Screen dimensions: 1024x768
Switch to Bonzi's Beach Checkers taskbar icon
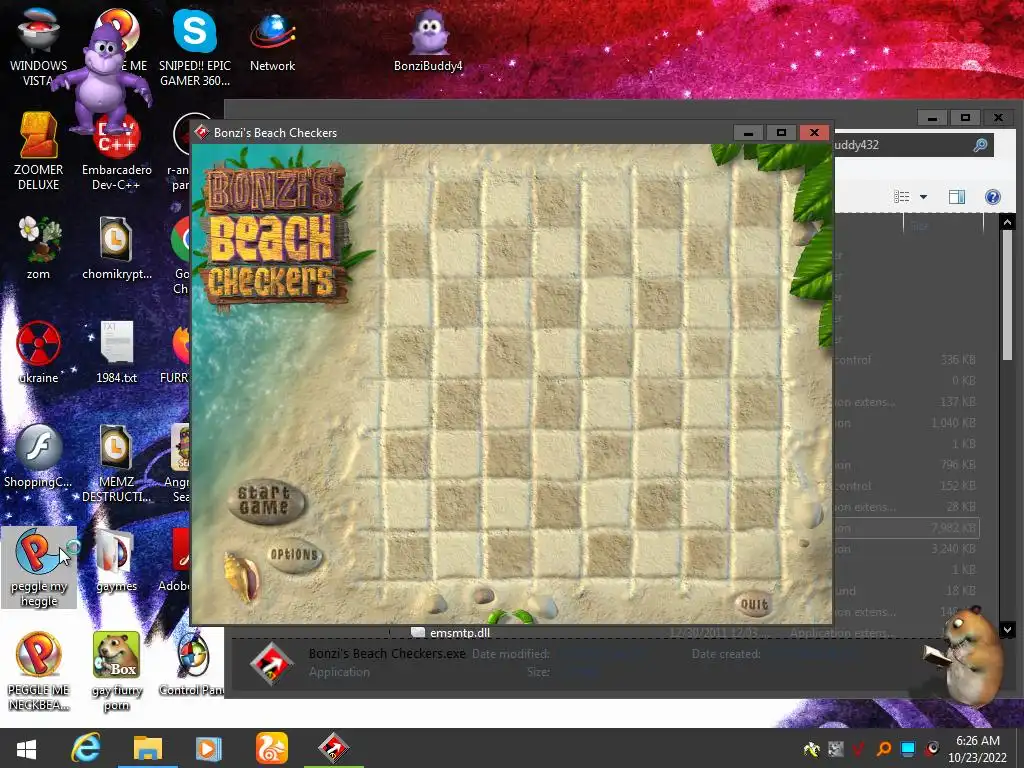coord(334,748)
